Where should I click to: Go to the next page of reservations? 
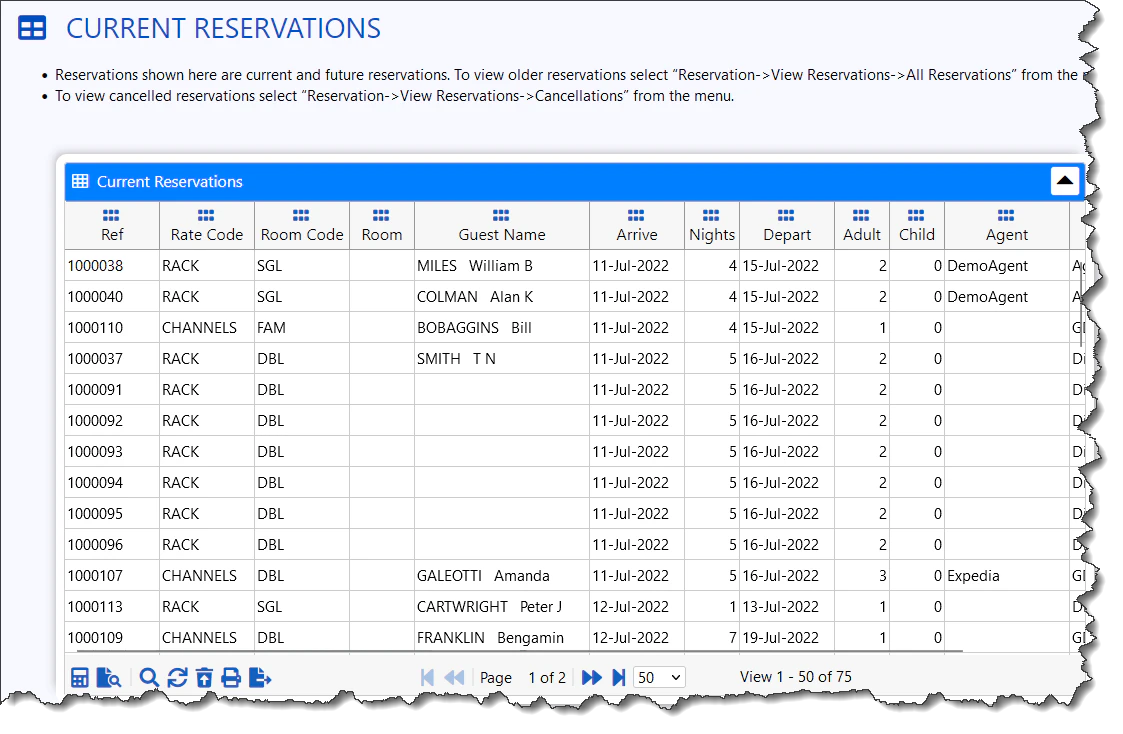pos(591,677)
